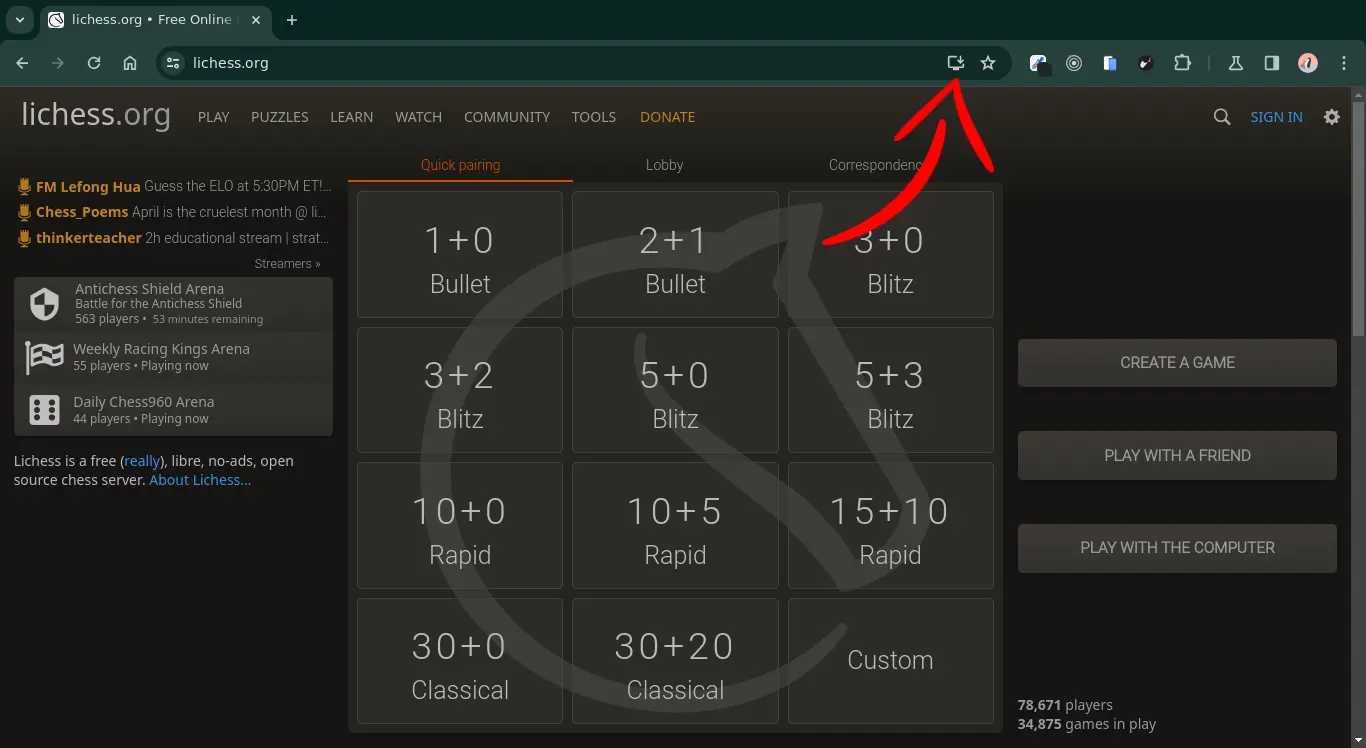The height and width of the screenshot is (748, 1366).
Task: Select the Quick pairing tab
Action: (460, 165)
